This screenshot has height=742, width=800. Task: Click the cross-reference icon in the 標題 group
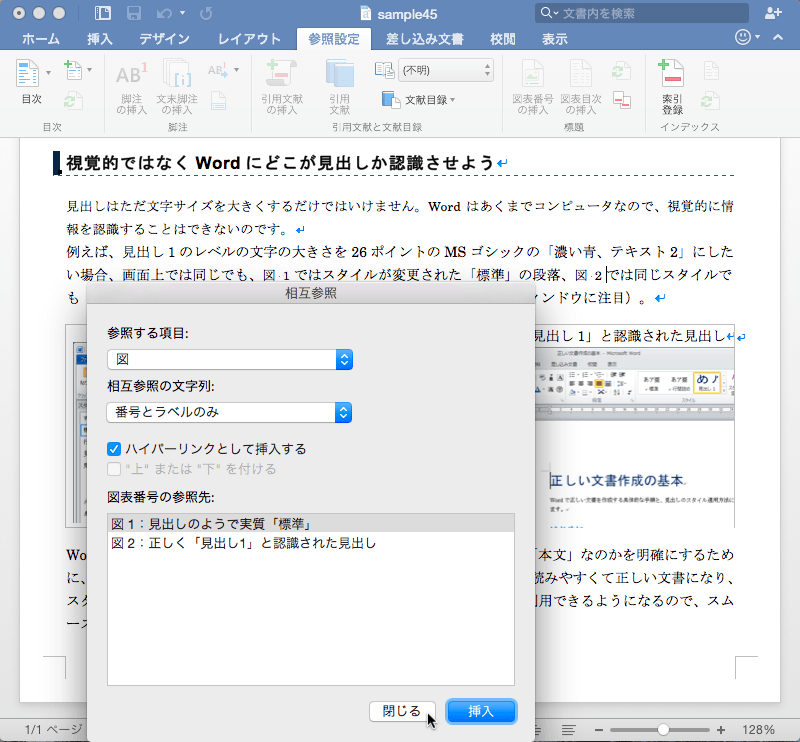621,100
